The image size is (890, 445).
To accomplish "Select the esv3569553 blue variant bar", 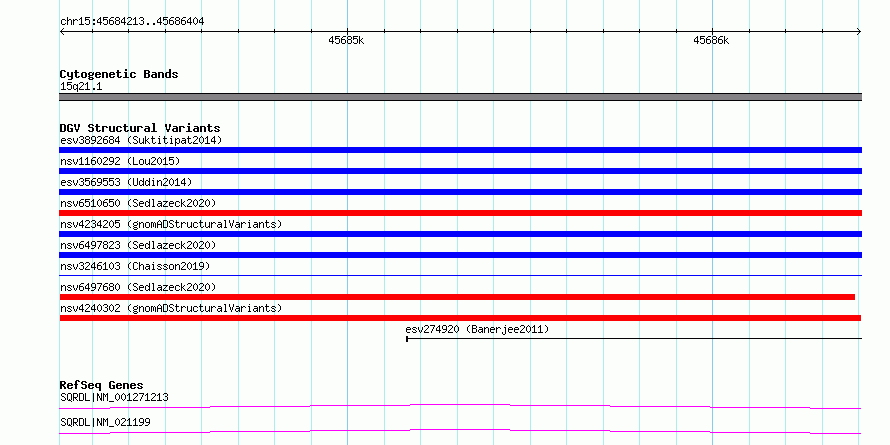I will 460,192.
